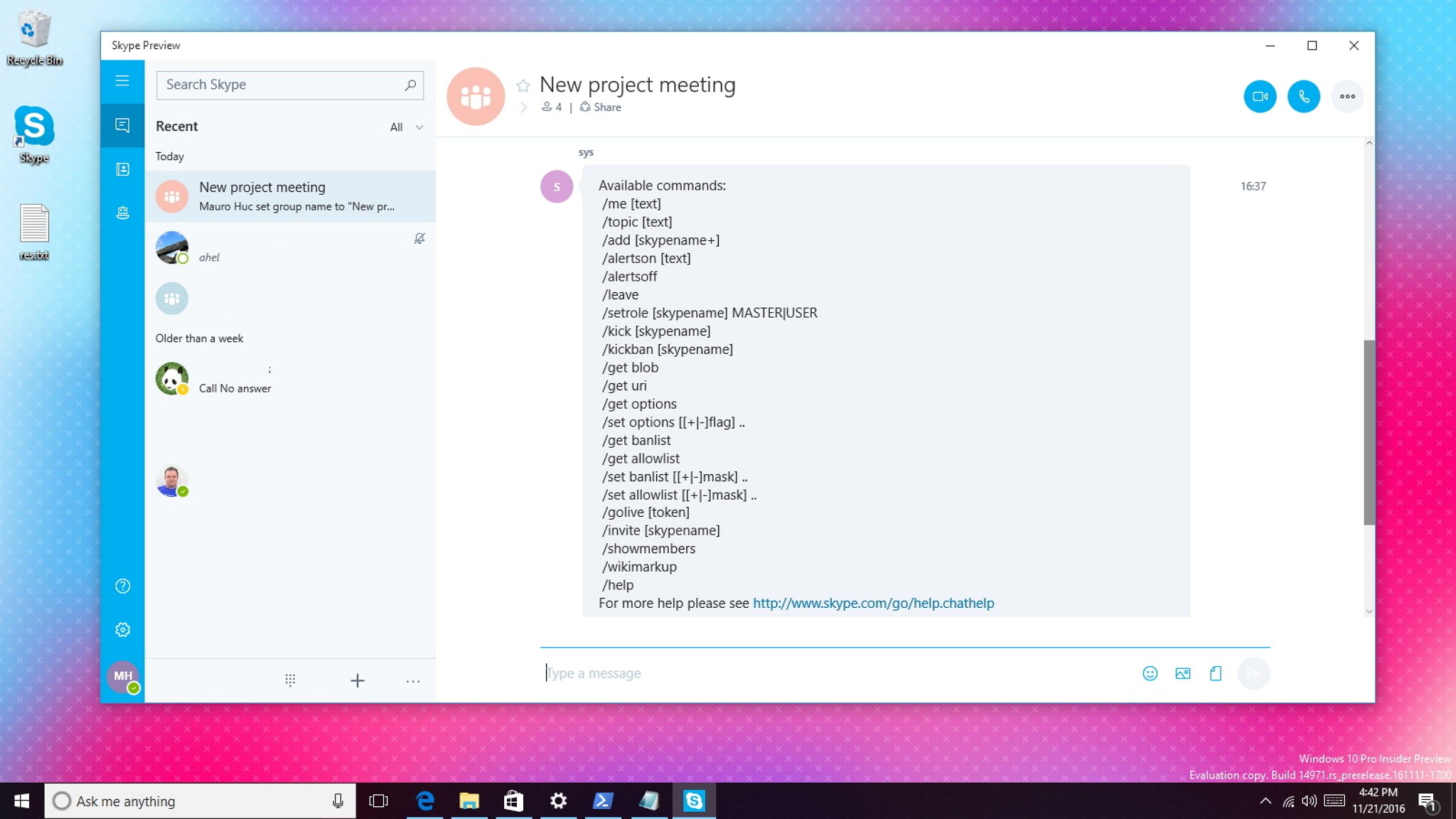Open the emoticon picker

1150,673
